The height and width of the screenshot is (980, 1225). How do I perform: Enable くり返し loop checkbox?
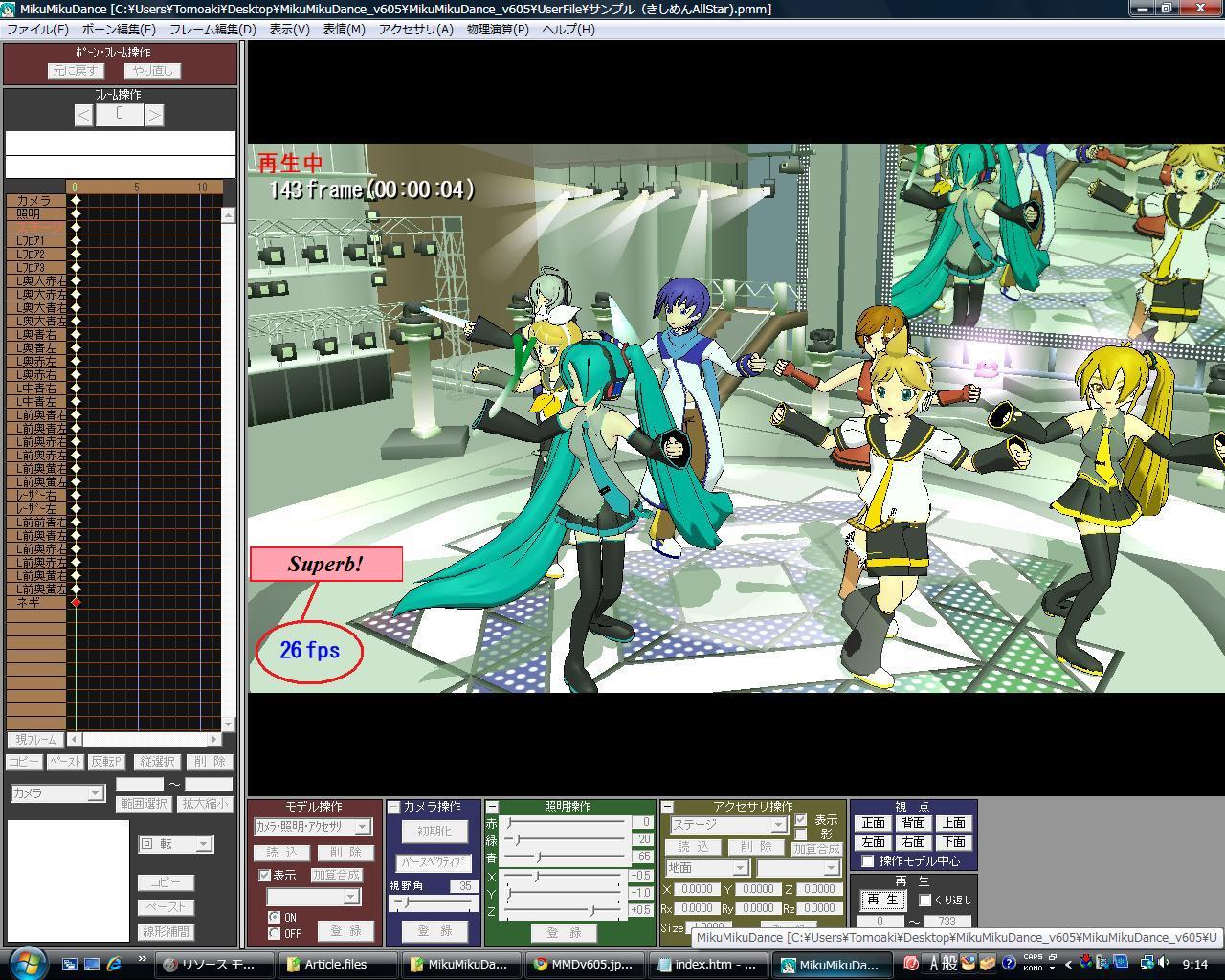(925, 900)
